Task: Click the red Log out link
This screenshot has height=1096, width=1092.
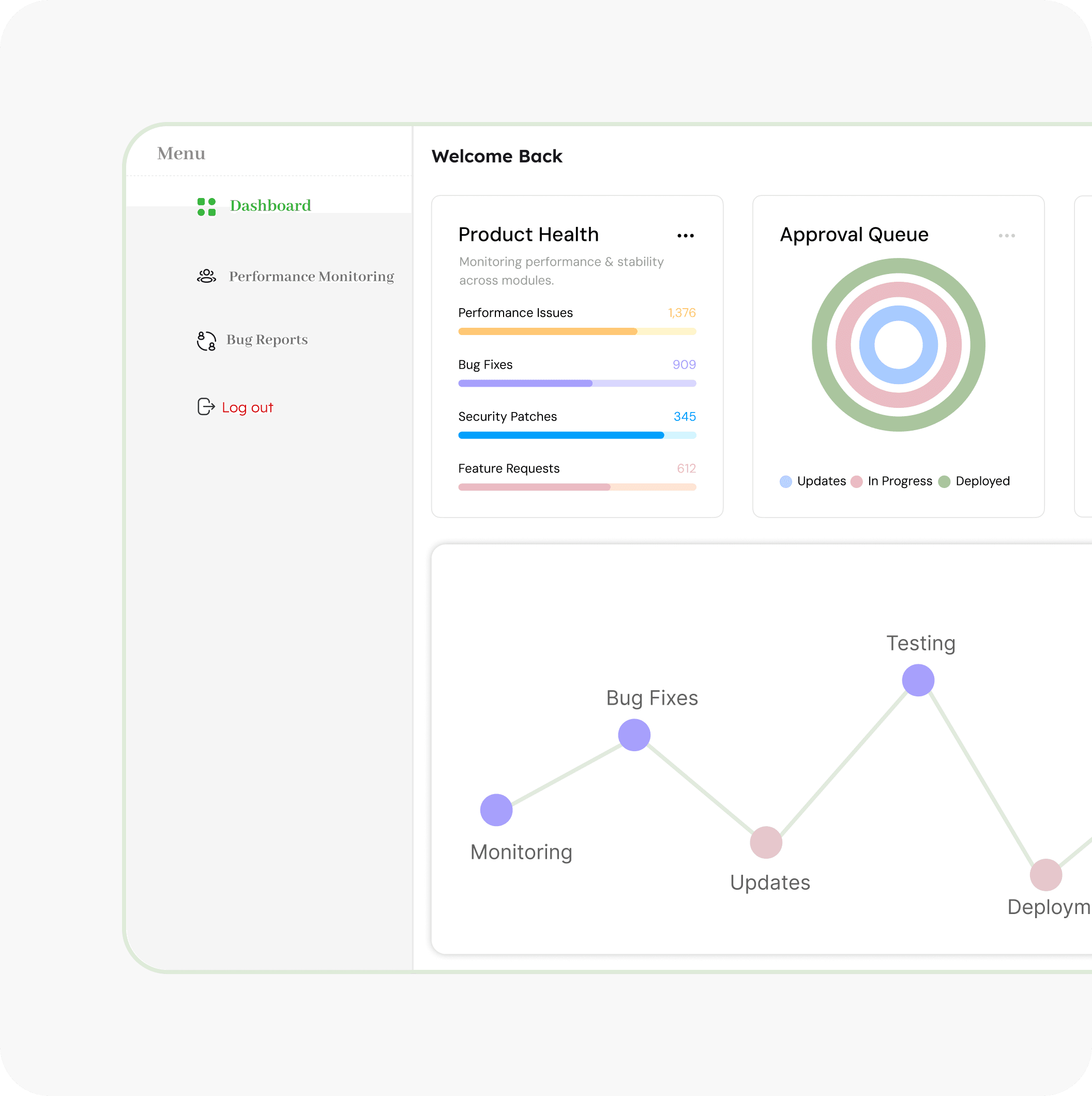Action: (x=247, y=407)
